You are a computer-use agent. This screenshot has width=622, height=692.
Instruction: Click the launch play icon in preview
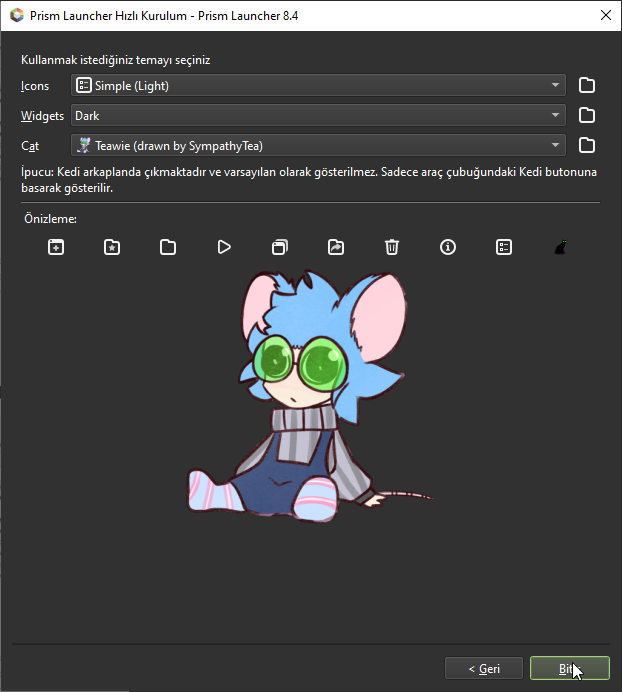224,247
